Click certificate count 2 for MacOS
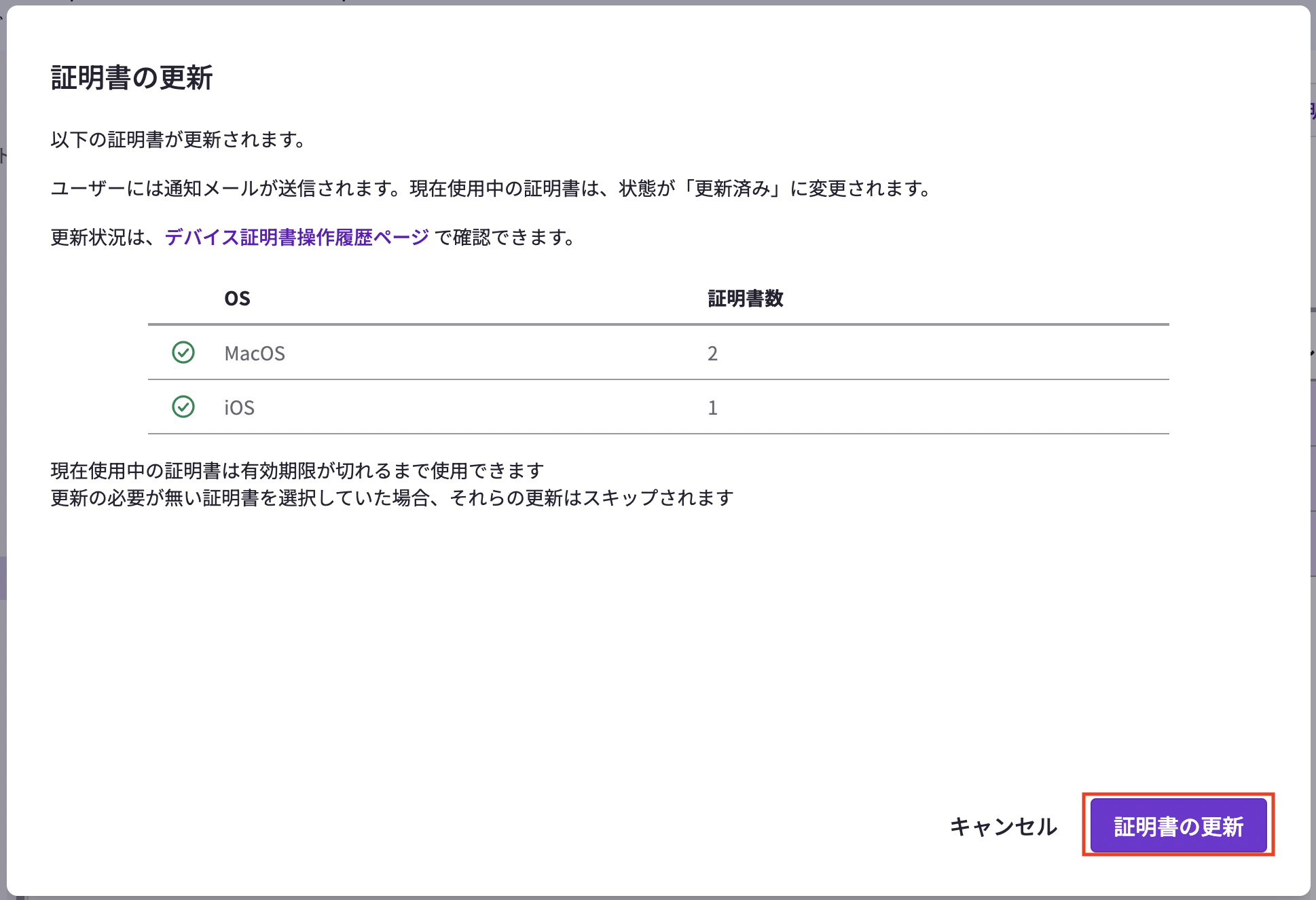Viewport: 1316px width, 900px height. 712,353
